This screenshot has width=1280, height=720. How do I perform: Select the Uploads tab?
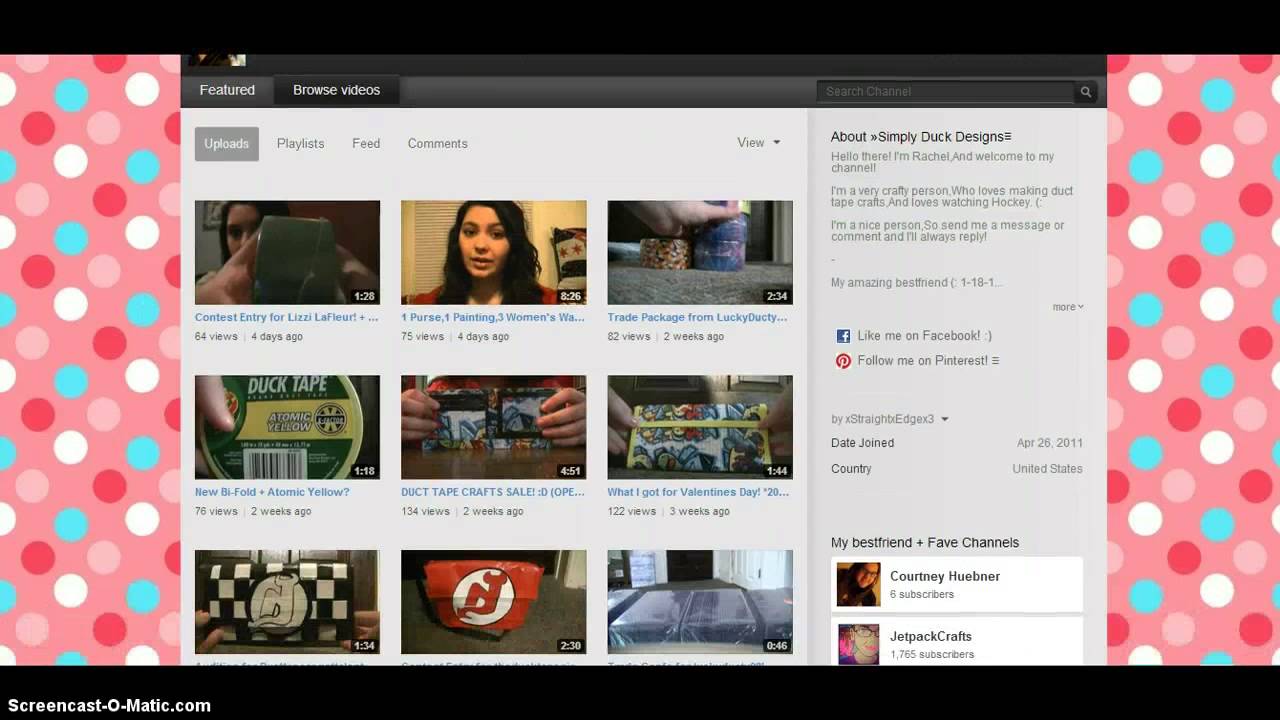[x=227, y=144]
